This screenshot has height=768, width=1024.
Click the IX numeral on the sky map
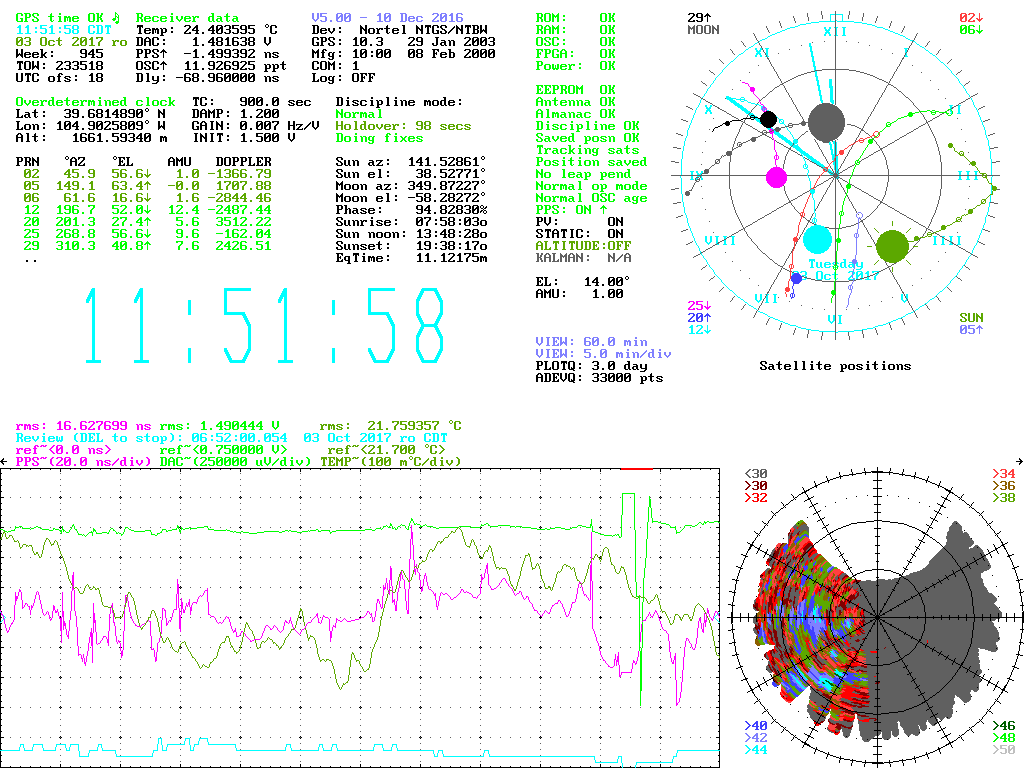tap(697, 176)
